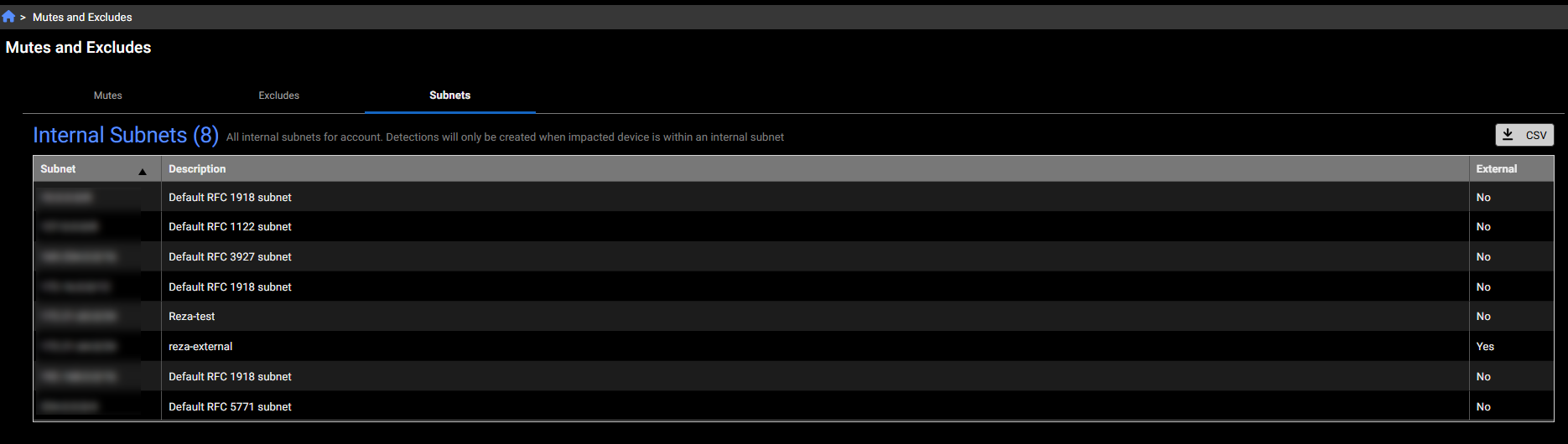Select the Subnets tab
This screenshot has width=1568, height=444.
tap(449, 96)
